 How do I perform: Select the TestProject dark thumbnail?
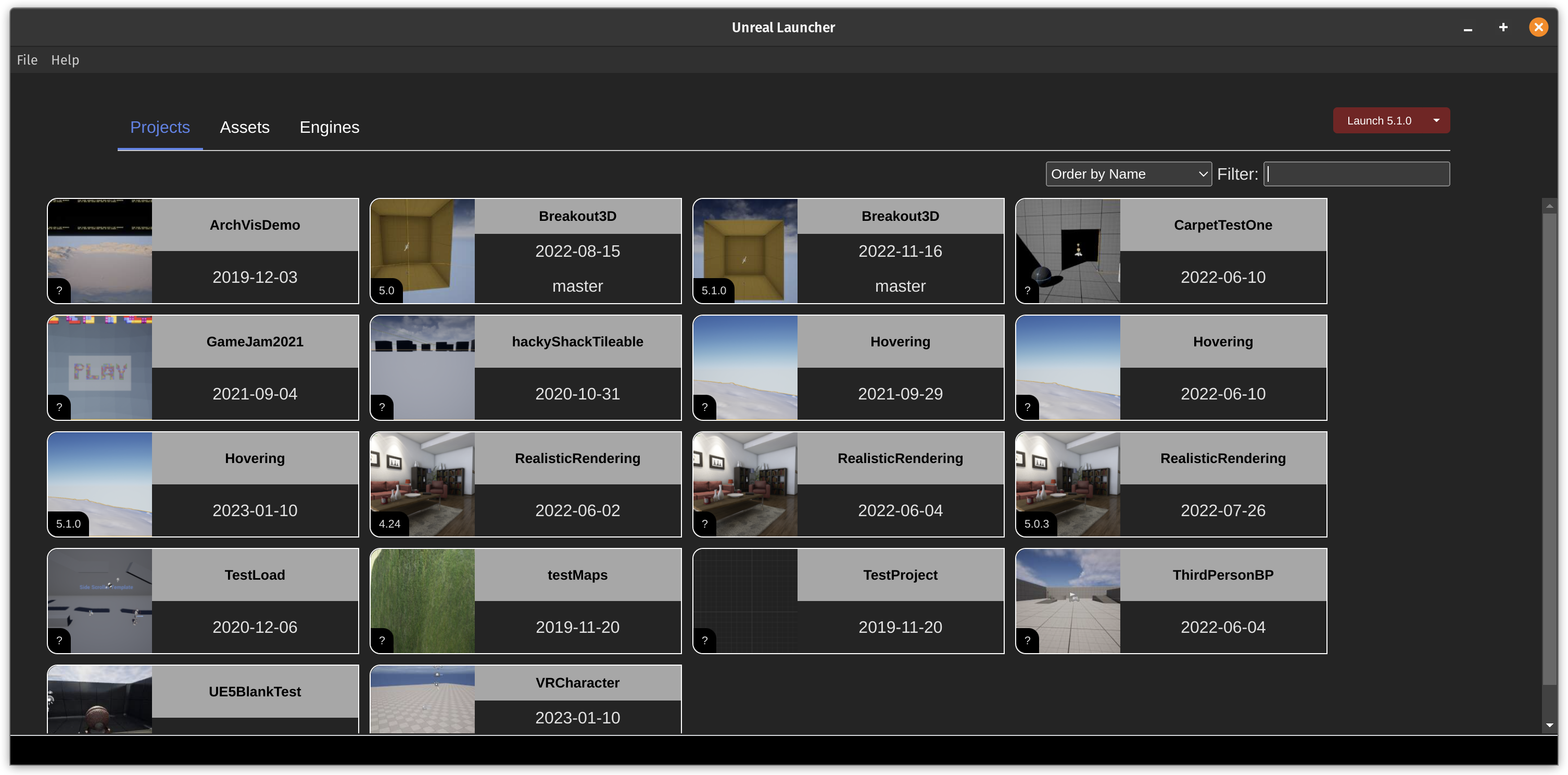pos(745,601)
